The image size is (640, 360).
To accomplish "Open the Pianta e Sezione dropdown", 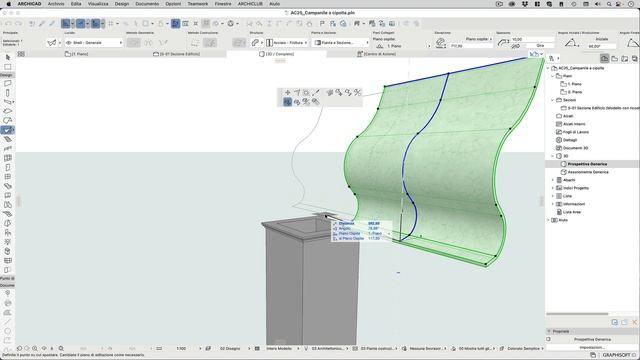I will tap(341, 42).
